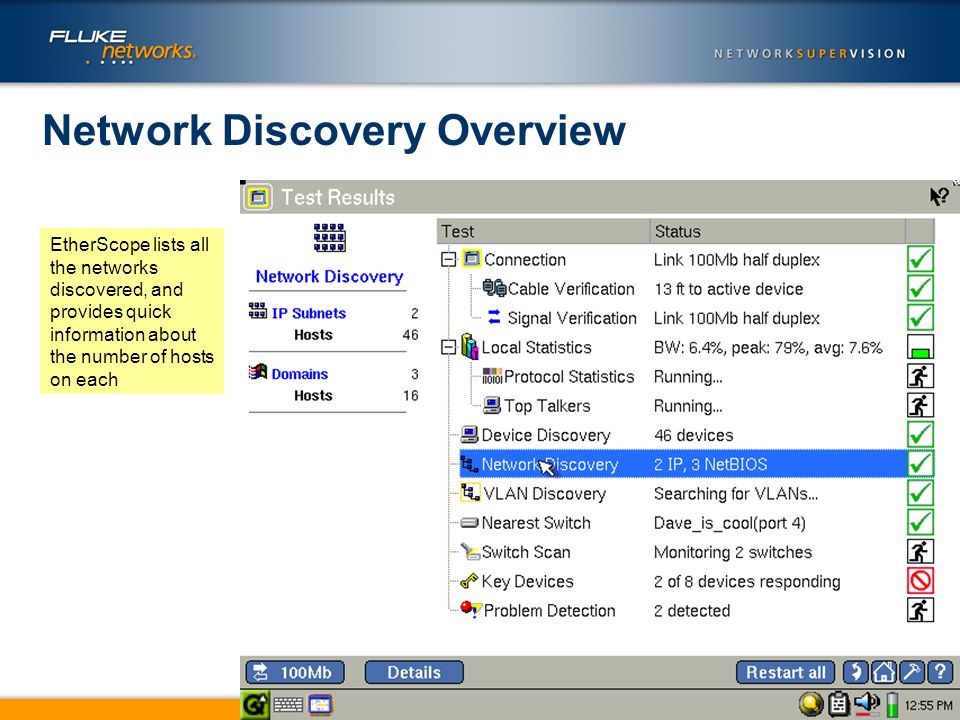The width and height of the screenshot is (960, 720).
Task: Click the Cable Verification icon
Action: (494, 288)
